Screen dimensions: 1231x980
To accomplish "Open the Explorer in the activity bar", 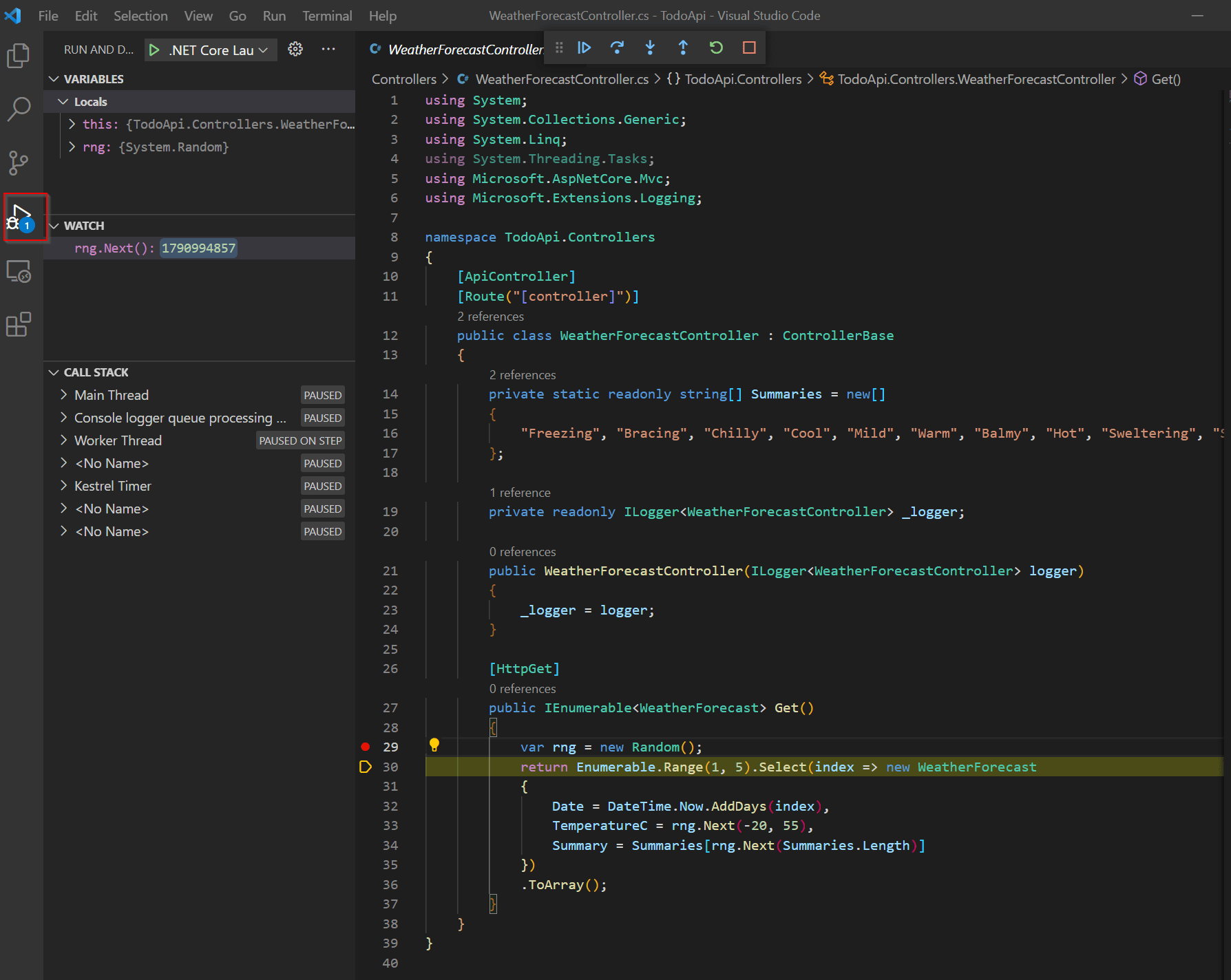I will pos(18,55).
